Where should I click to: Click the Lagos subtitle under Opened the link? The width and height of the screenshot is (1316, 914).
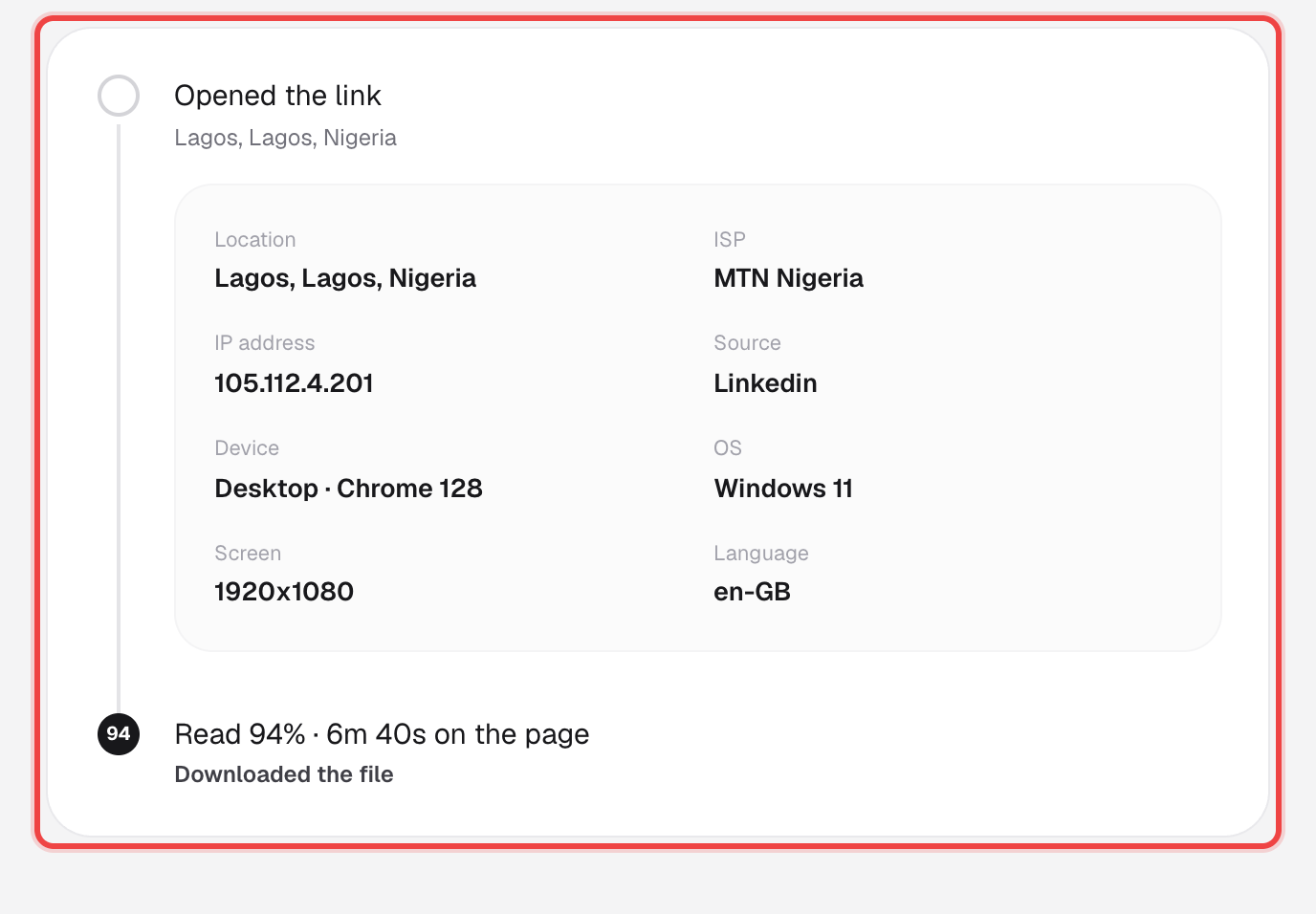(285, 138)
